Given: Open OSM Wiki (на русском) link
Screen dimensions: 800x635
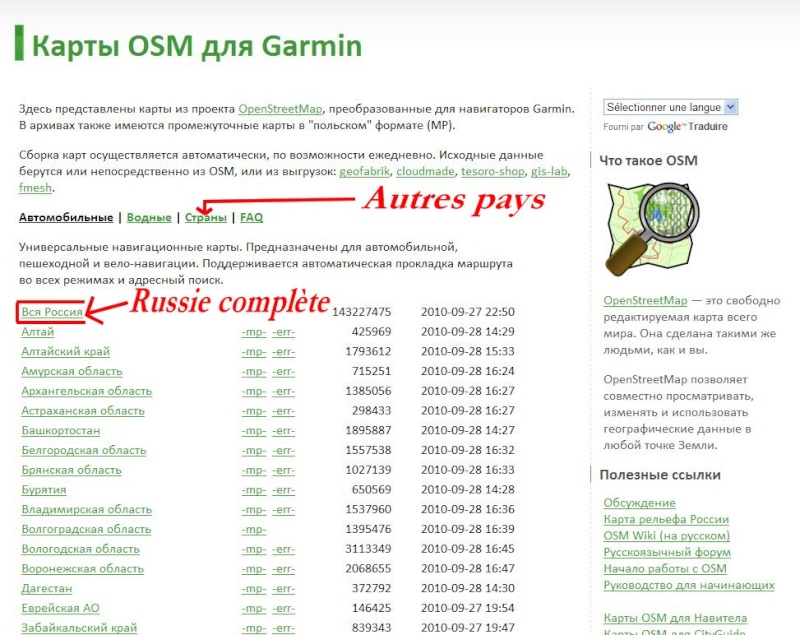Looking at the screenshot, I should tap(666, 536).
